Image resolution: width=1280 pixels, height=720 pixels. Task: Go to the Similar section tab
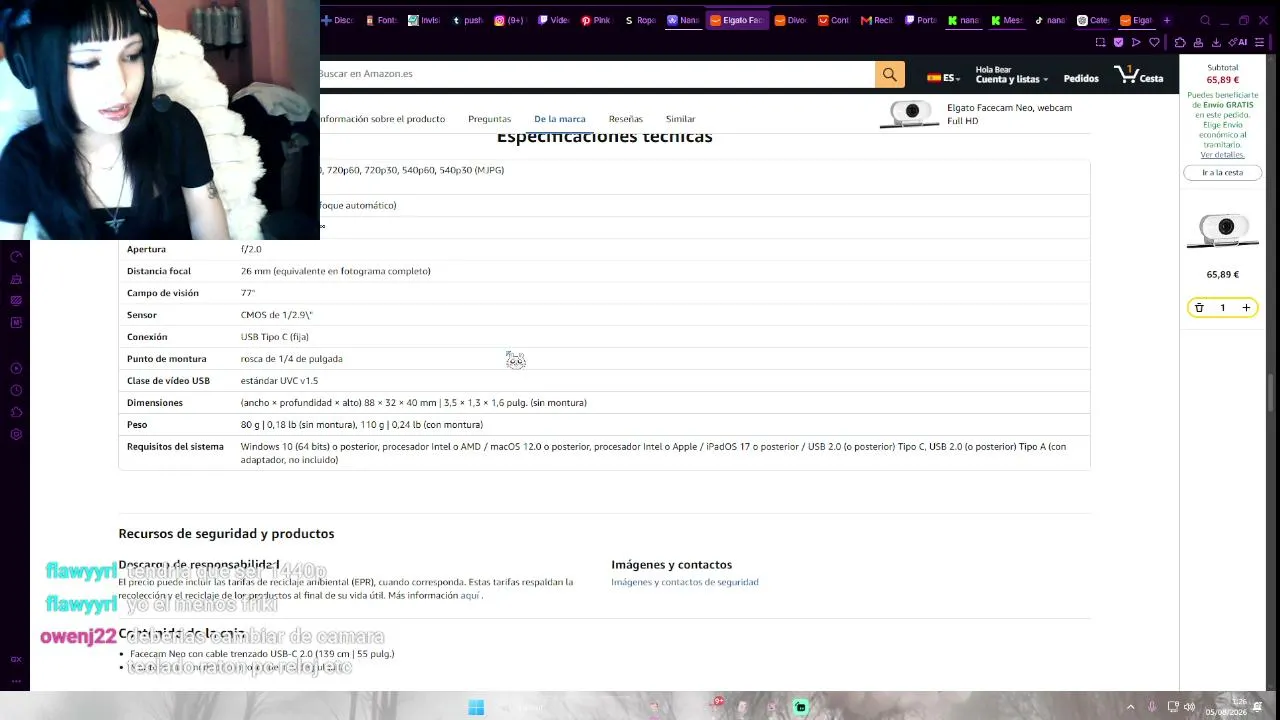680,119
